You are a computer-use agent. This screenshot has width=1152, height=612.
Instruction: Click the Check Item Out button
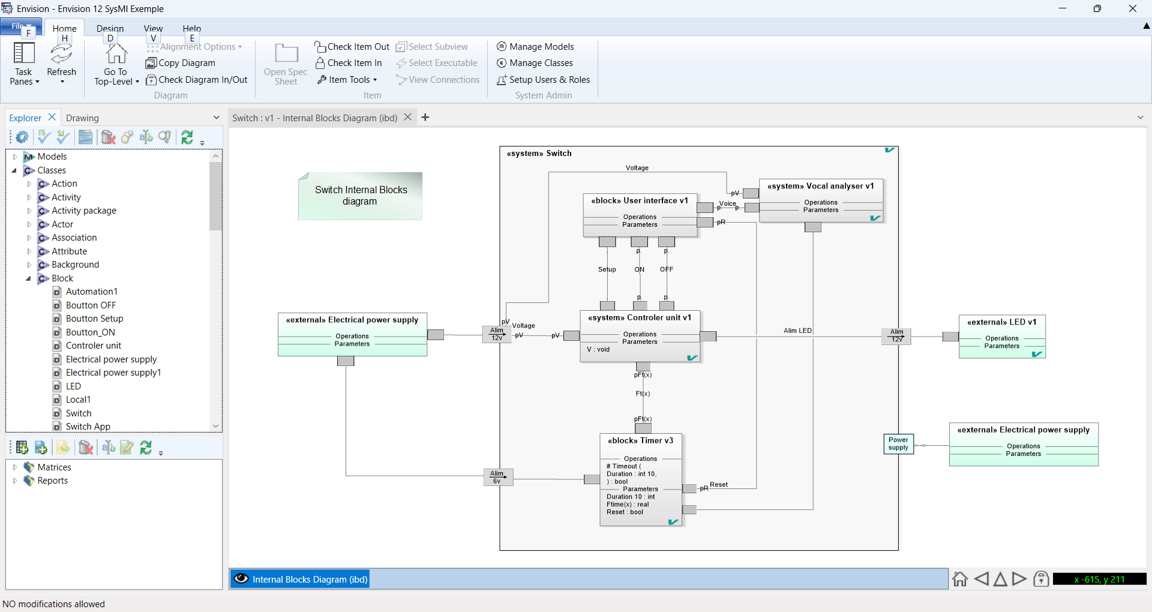coord(351,47)
